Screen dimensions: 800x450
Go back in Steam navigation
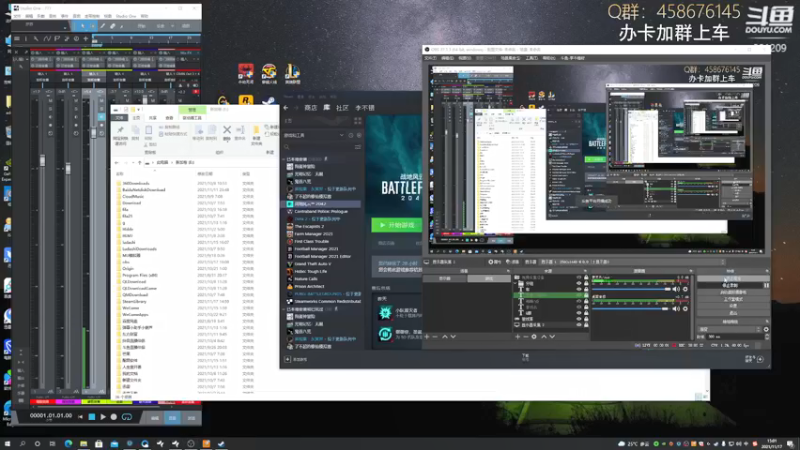point(286,108)
